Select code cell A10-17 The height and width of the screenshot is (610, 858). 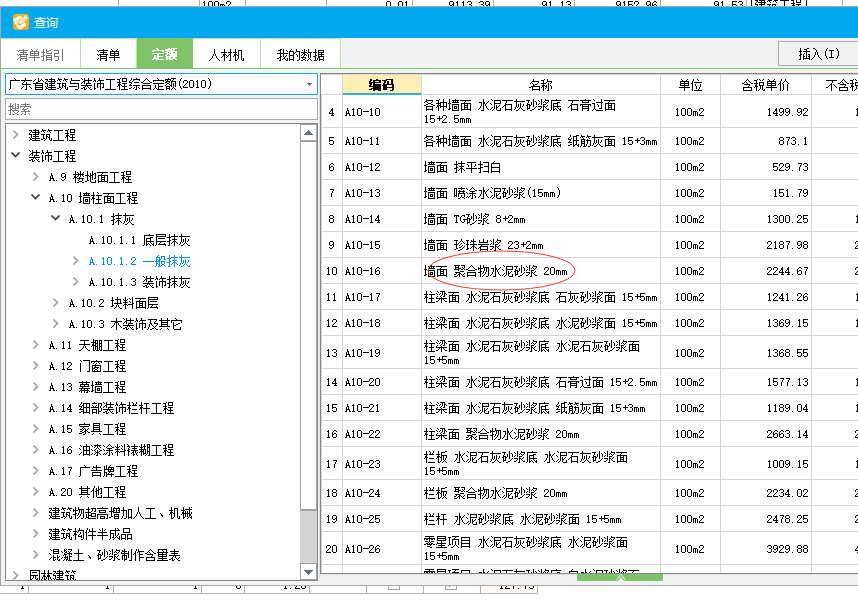pyautogui.click(x=382, y=297)
